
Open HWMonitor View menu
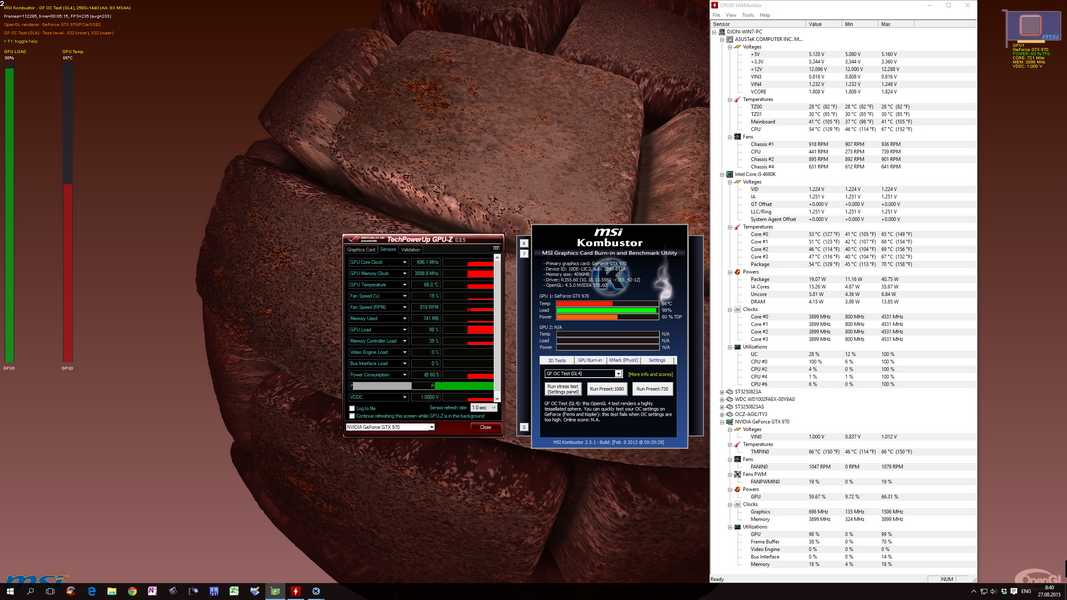pos(731,15)
